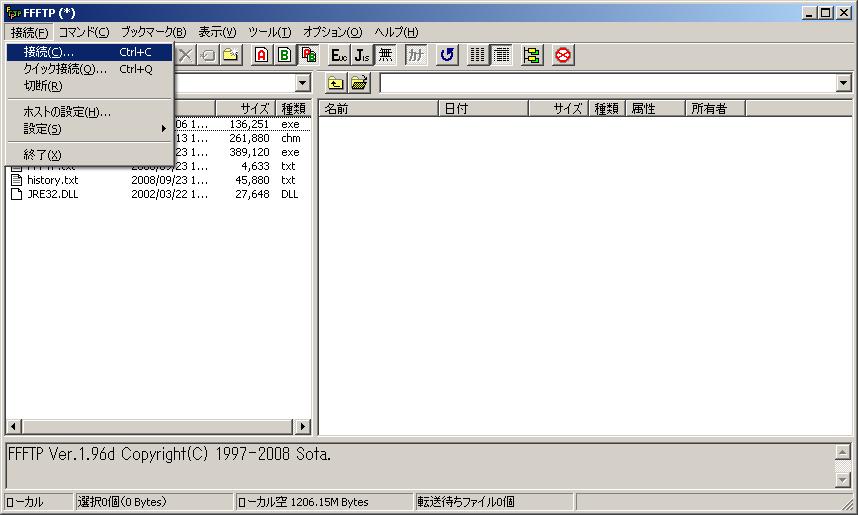
Task: Switch to details view icon
Action: click(501, 55)
